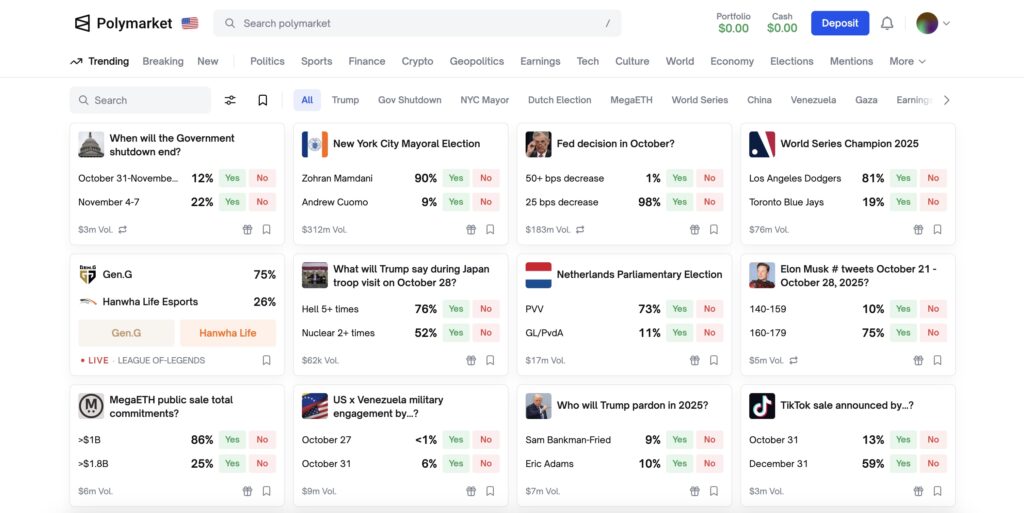Click the filter settings sliders icon

click(230, 100)
